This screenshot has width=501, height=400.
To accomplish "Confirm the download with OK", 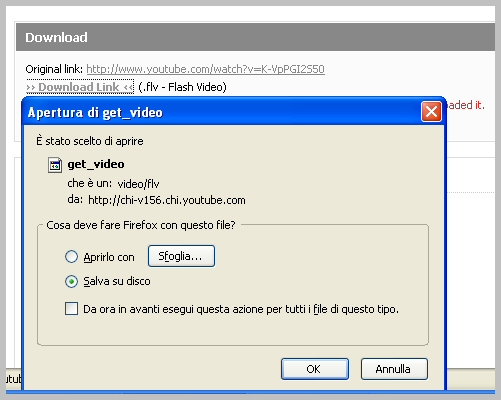I will click(x=315, y=369).
